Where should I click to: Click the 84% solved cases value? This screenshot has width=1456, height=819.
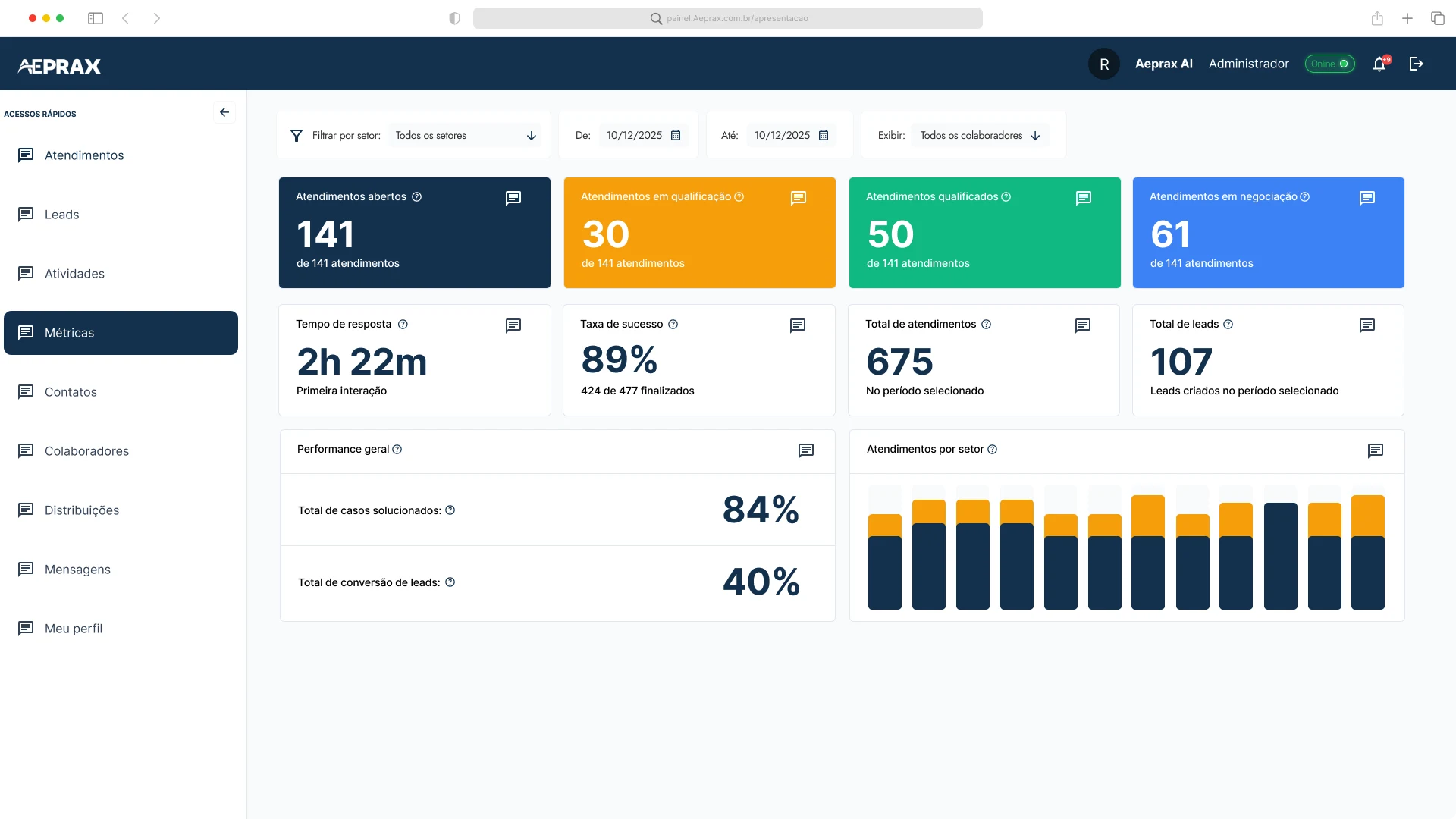pyautogui.click(x=761, y=510)
